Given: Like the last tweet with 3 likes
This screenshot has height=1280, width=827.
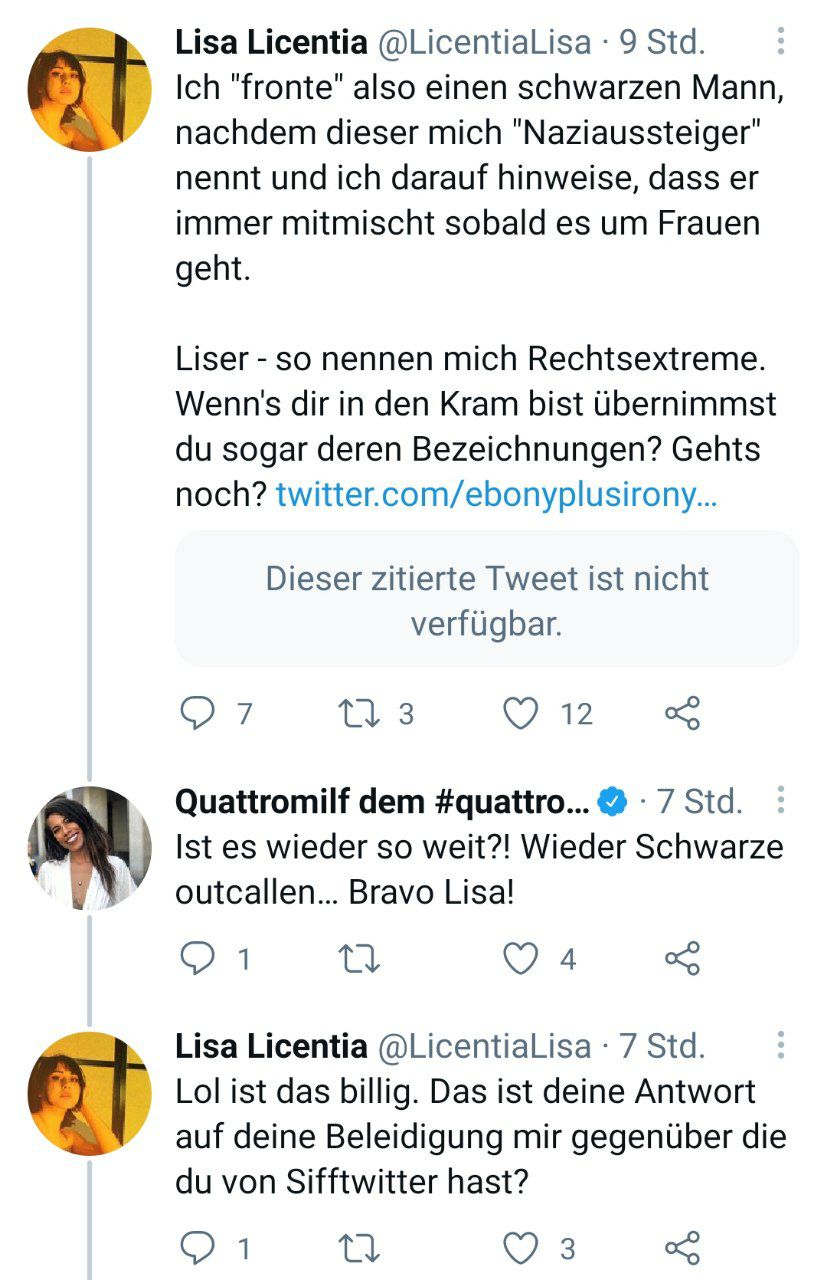Looking at the screenshot, I should click(519, 1247).
